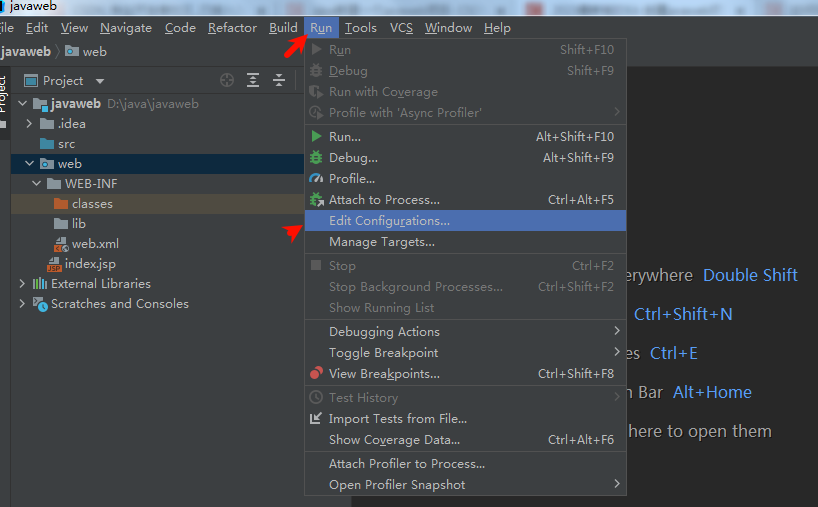Open the Debugging Actions submenu
Image resolution: width=818 pixels, height=507 pixels.
coord(465,331)
